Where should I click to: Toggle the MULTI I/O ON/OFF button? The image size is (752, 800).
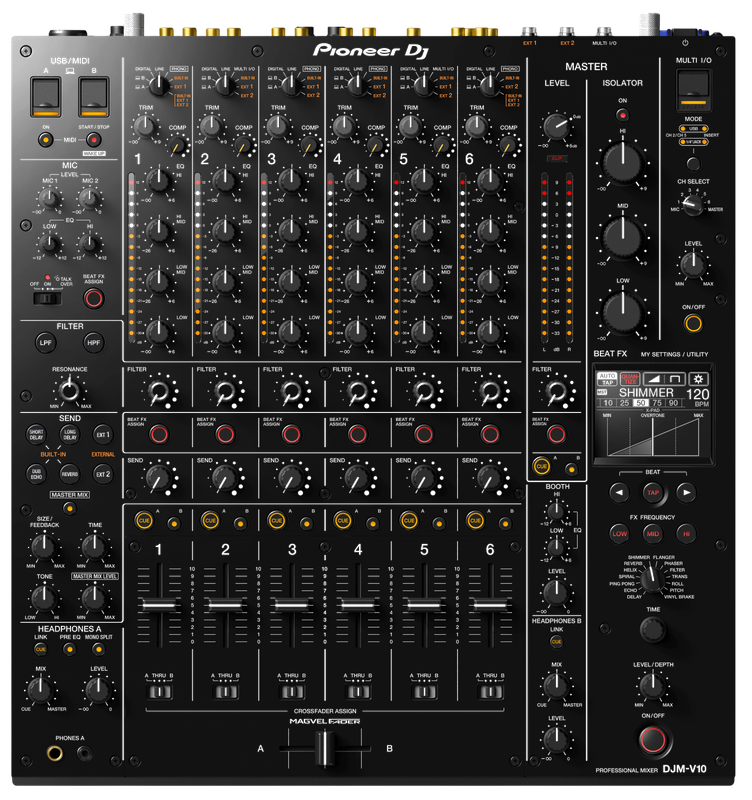pyautogui.click(x=693, y=323)
